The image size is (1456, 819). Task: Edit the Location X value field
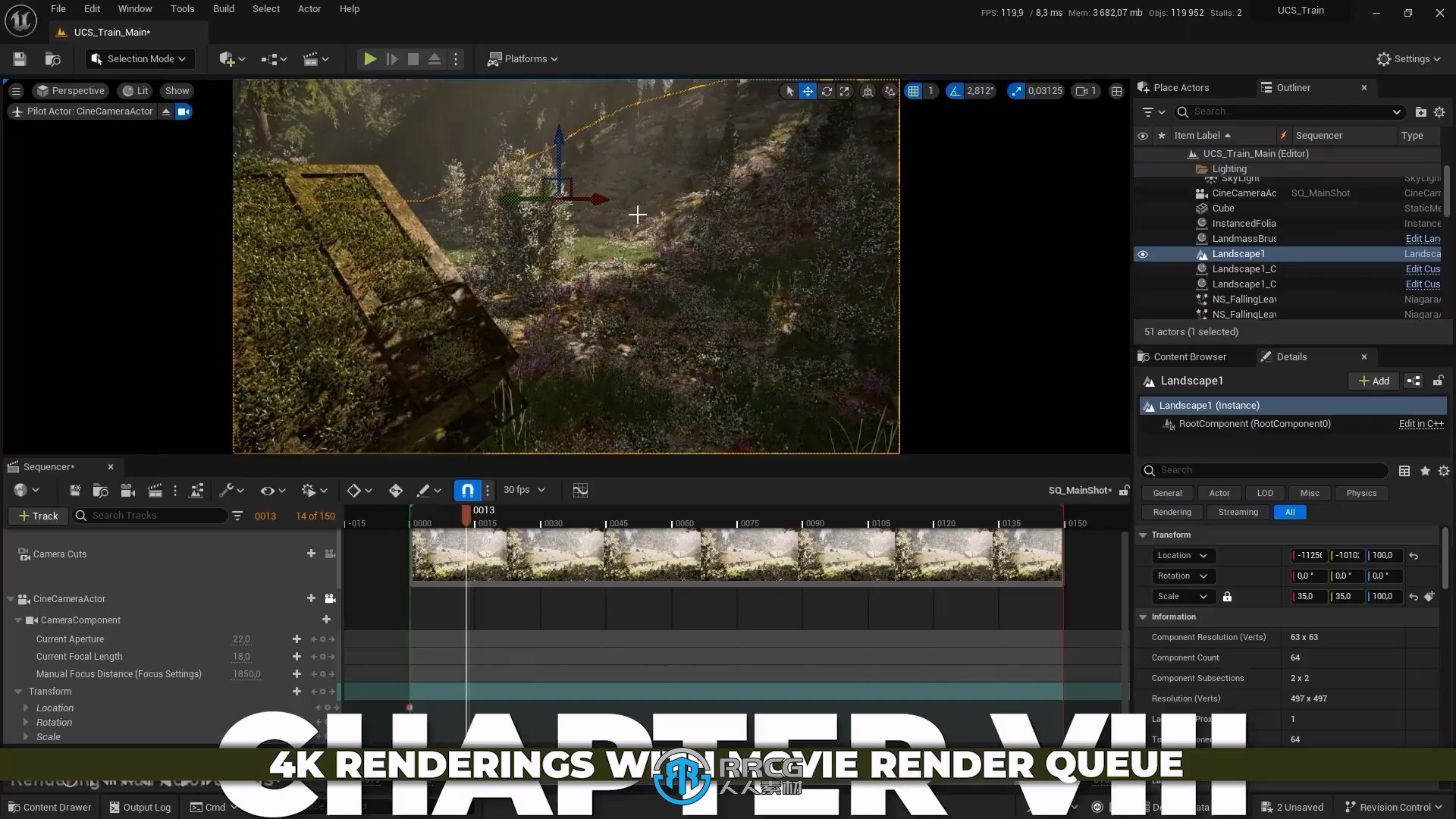(1309, 556)
